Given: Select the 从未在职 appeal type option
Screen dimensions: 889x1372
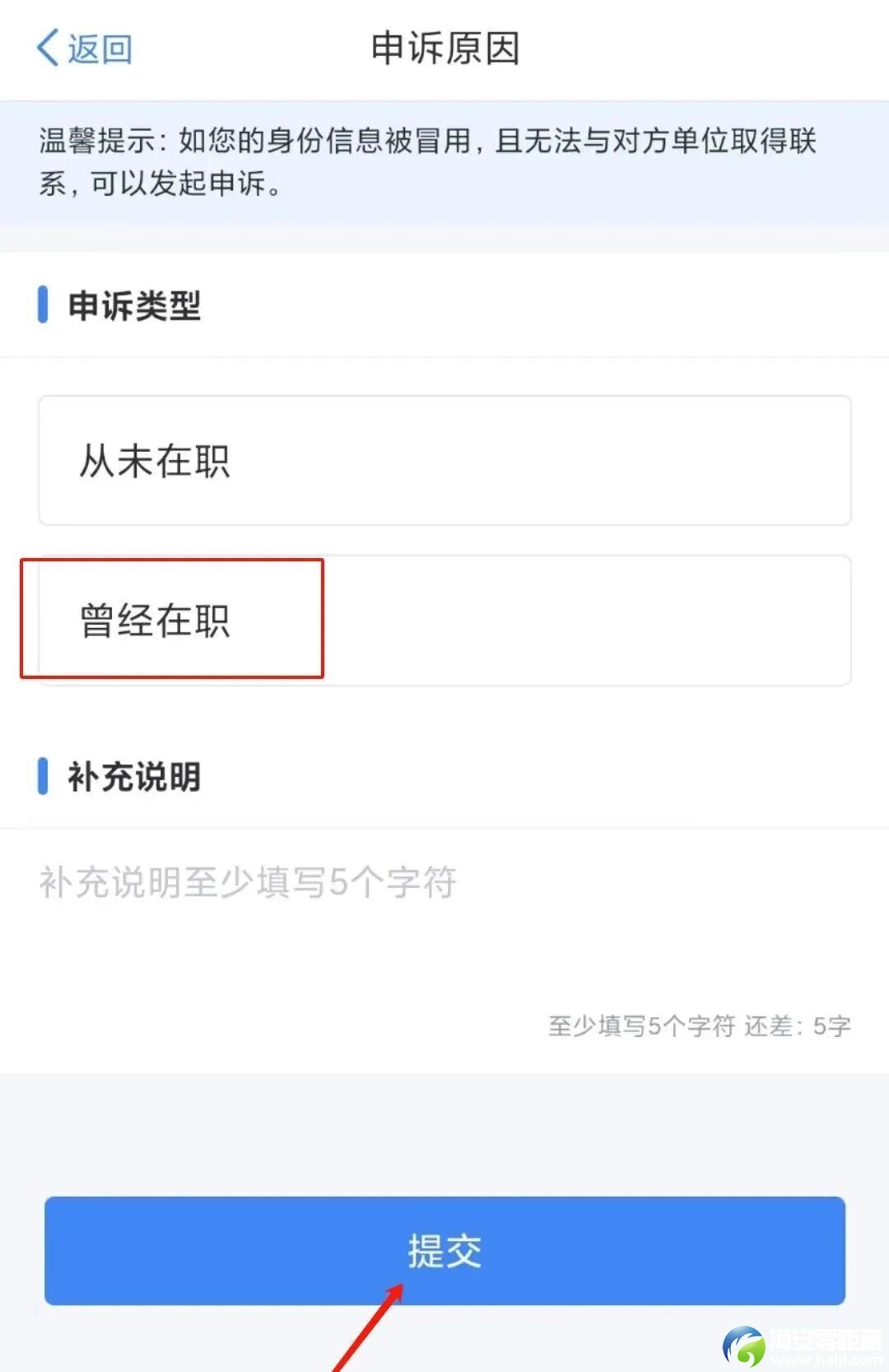Looking at the screenshot, I should tap(444, 460).
